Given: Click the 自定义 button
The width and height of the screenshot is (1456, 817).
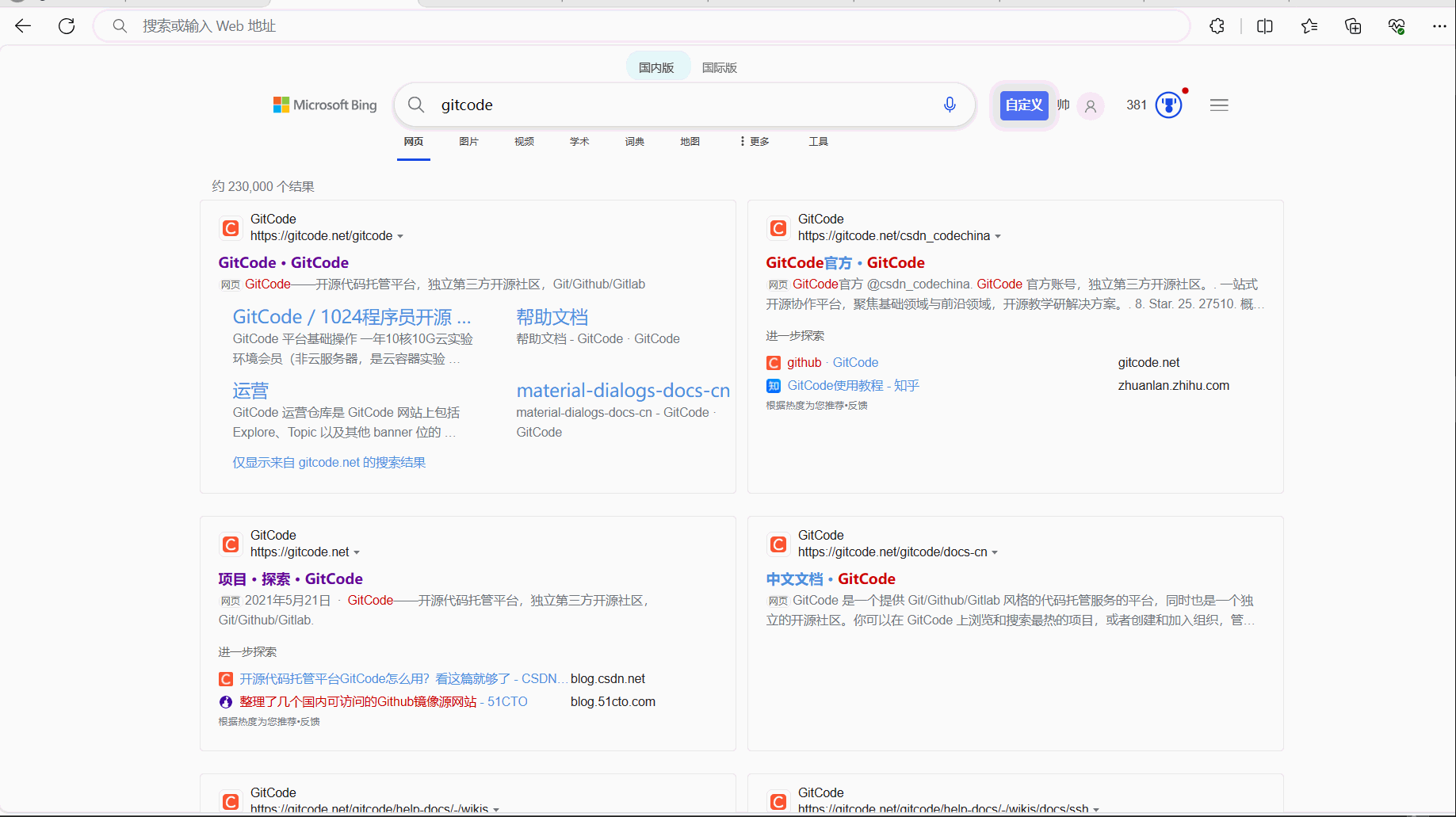Looking at the screenshot, I should click(x=1024, y=105).
